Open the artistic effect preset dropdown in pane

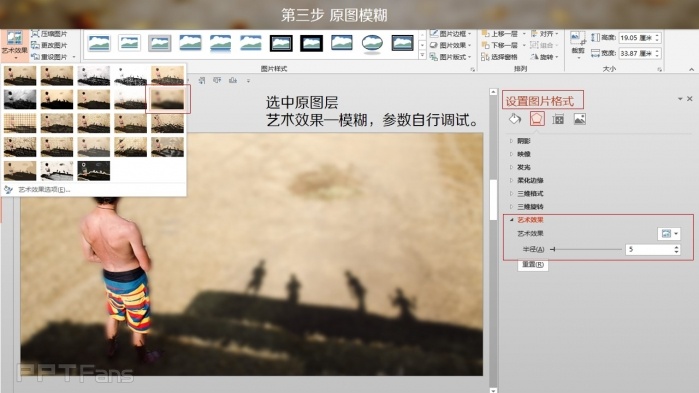point(669,233)
